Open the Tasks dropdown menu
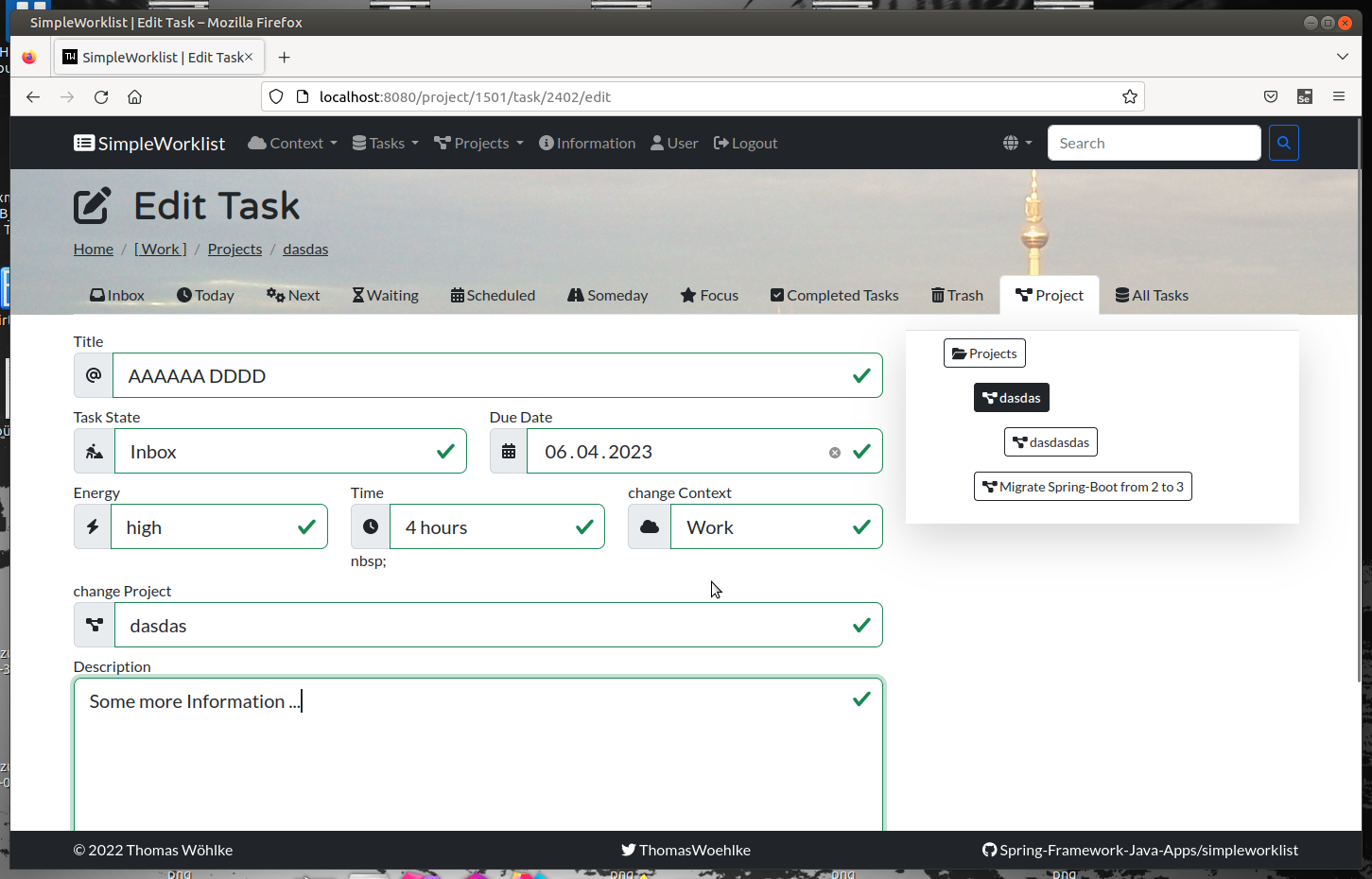The image size is (1372, 879). click(385, 144)
